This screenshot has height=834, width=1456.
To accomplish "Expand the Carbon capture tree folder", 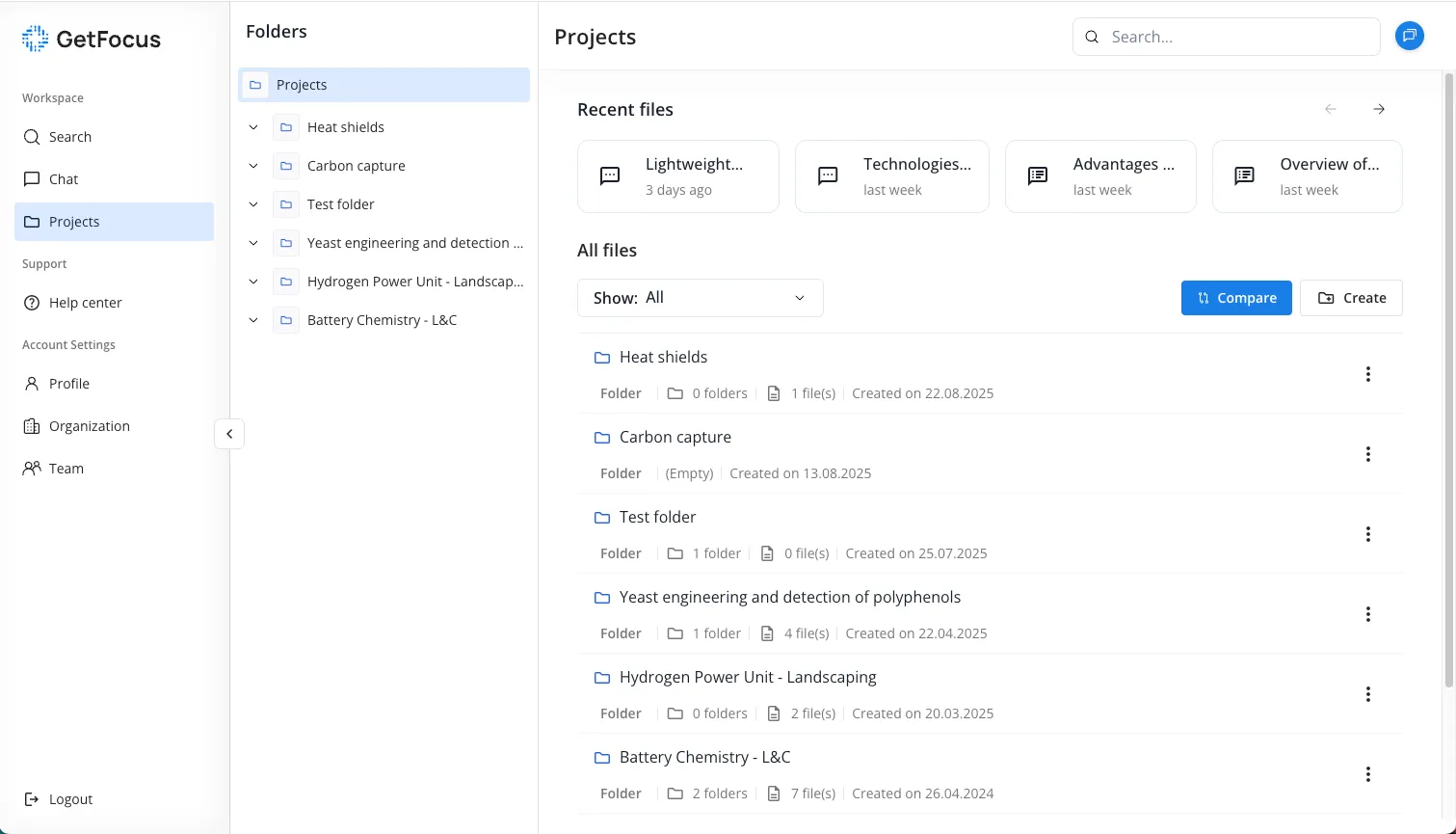I will click(253, 166).
